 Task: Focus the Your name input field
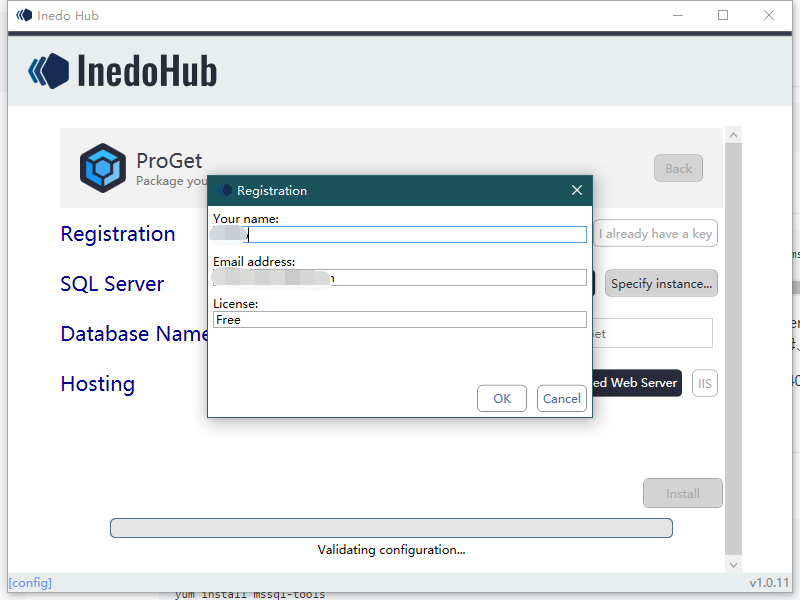[x=399, y=234]
